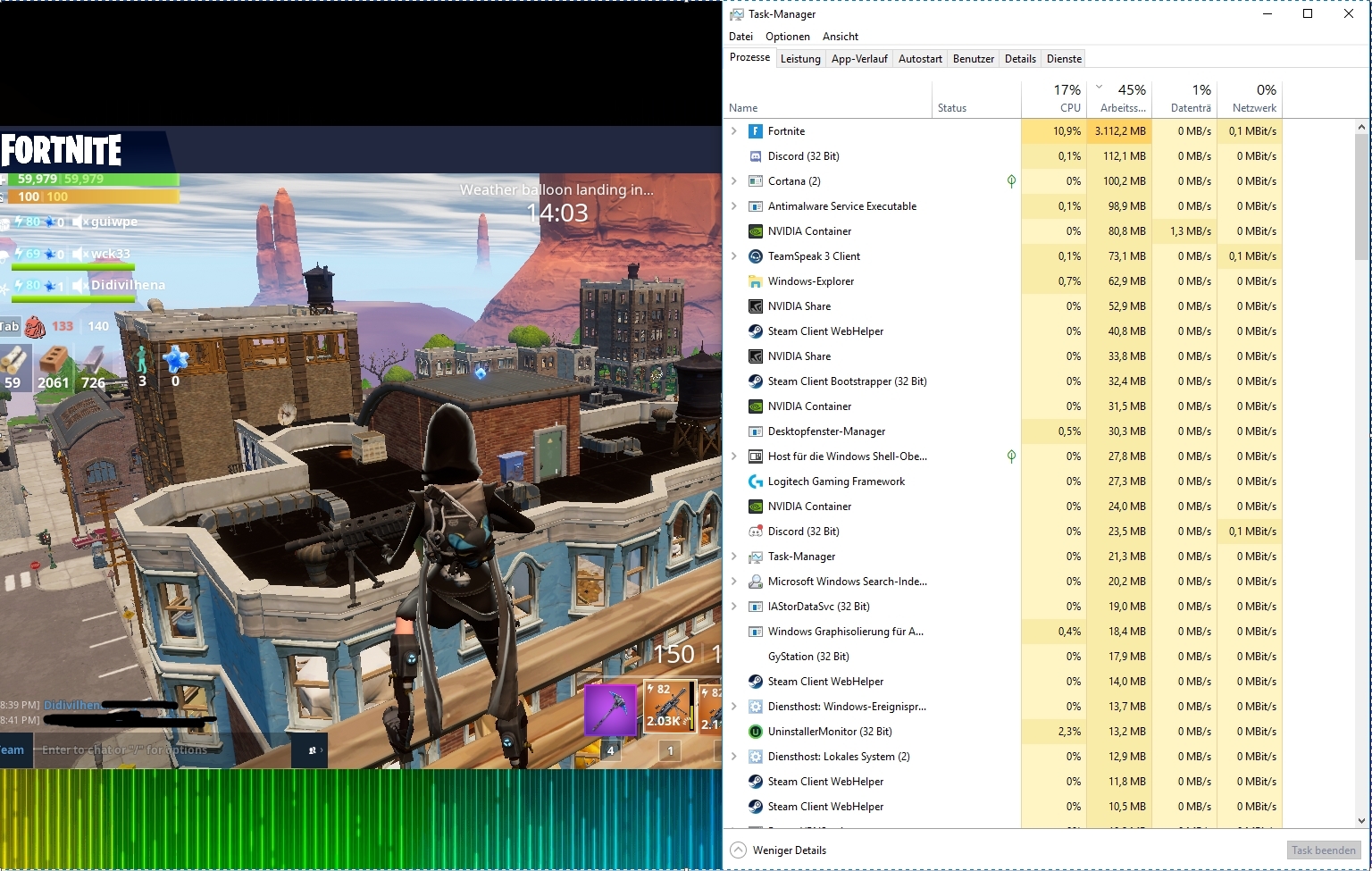The height and width of the screenshot is (871, 1372).
Task: Click the scrollbar down arrow
Action: point(1361,820)
